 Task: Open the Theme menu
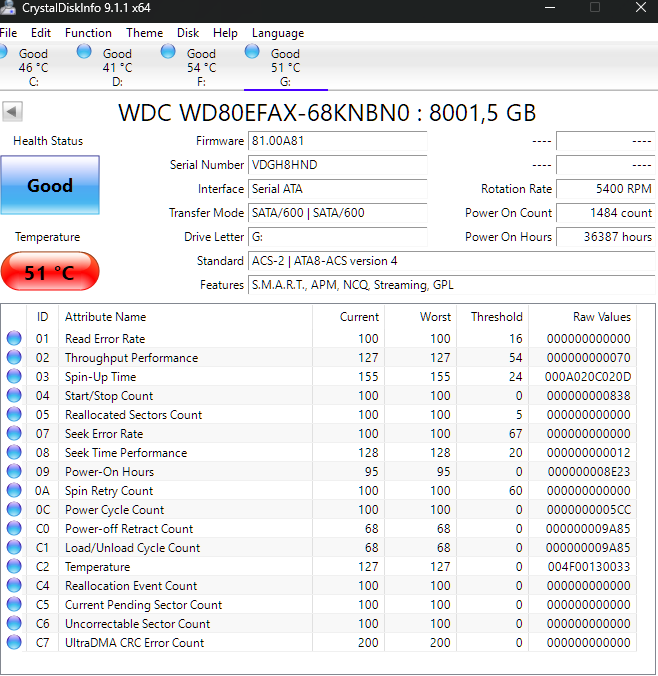[144, 33]
